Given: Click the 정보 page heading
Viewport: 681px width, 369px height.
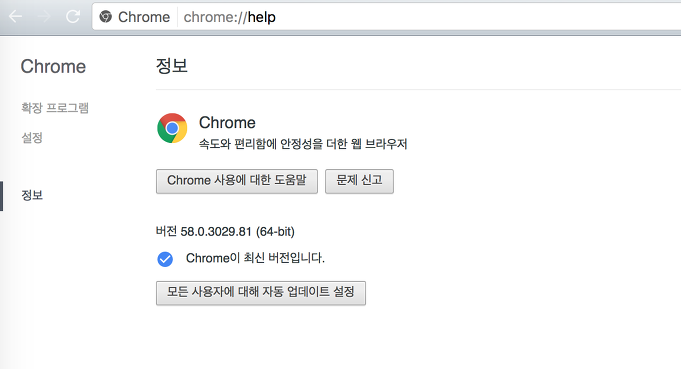Looking at the screenshot, I should 172,66.
